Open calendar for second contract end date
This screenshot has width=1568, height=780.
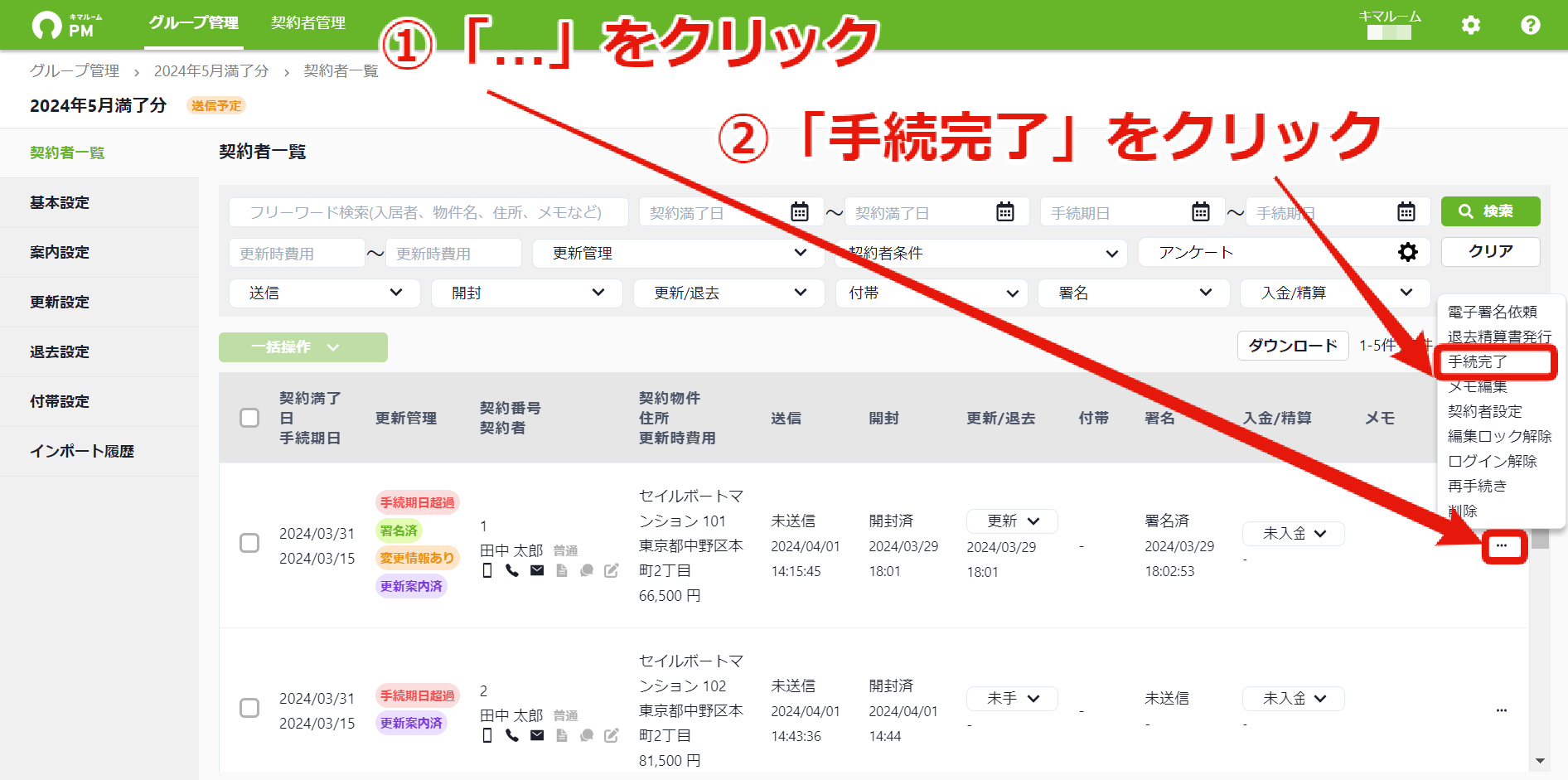(x=1005, y=212)
